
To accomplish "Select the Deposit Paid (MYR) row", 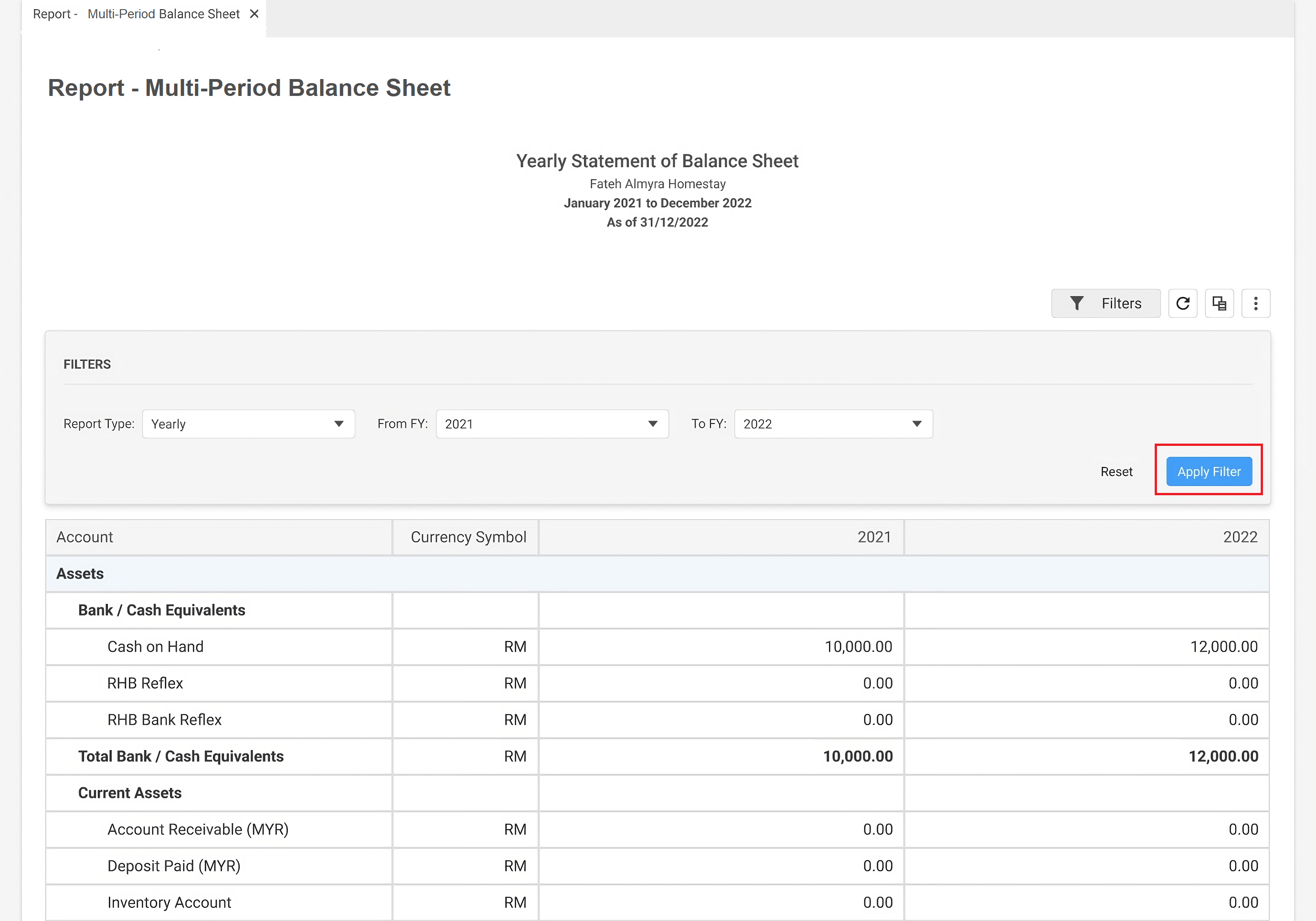I will 658,866.
